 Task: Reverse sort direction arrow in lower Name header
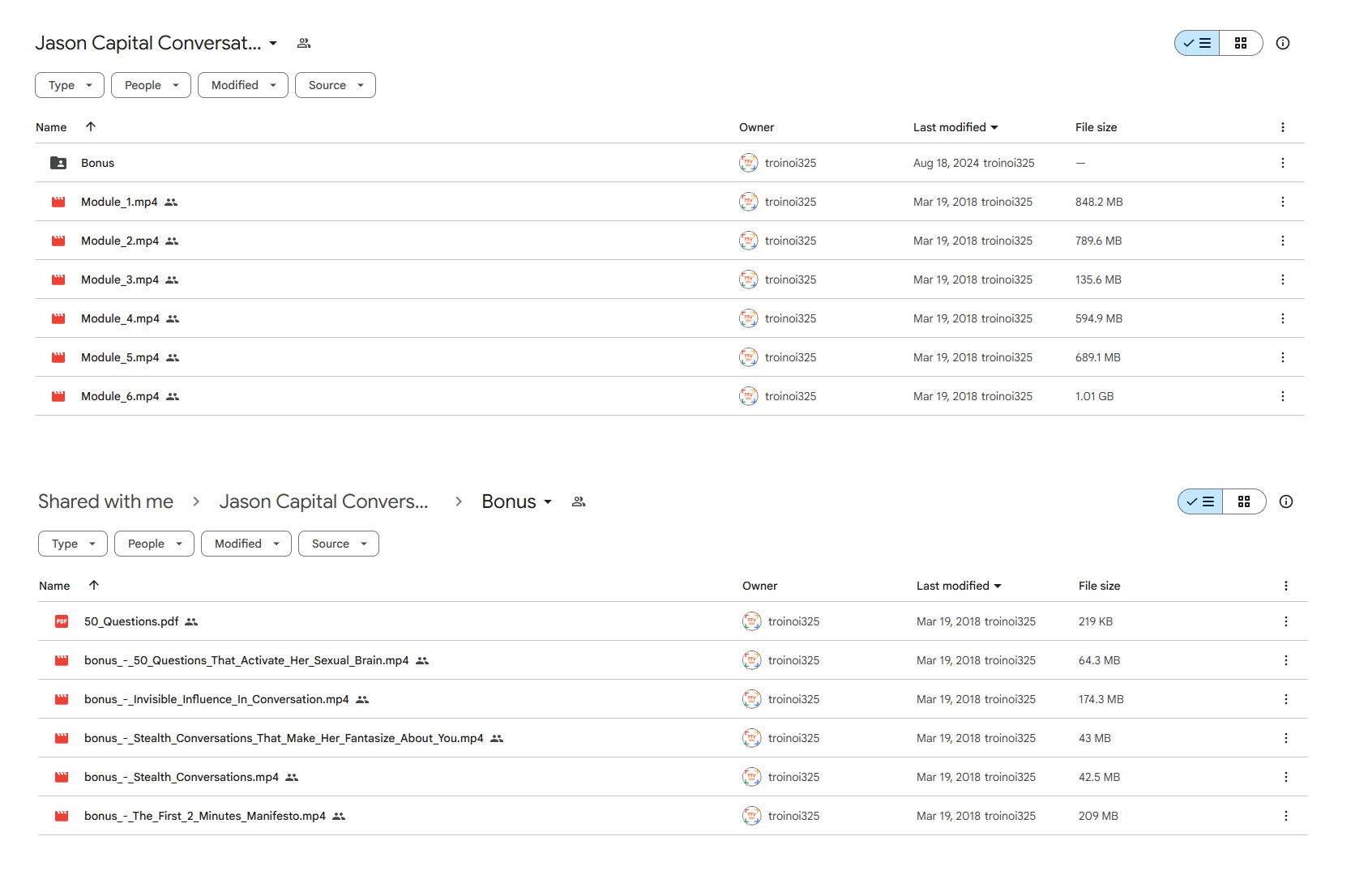click(94, 585)
